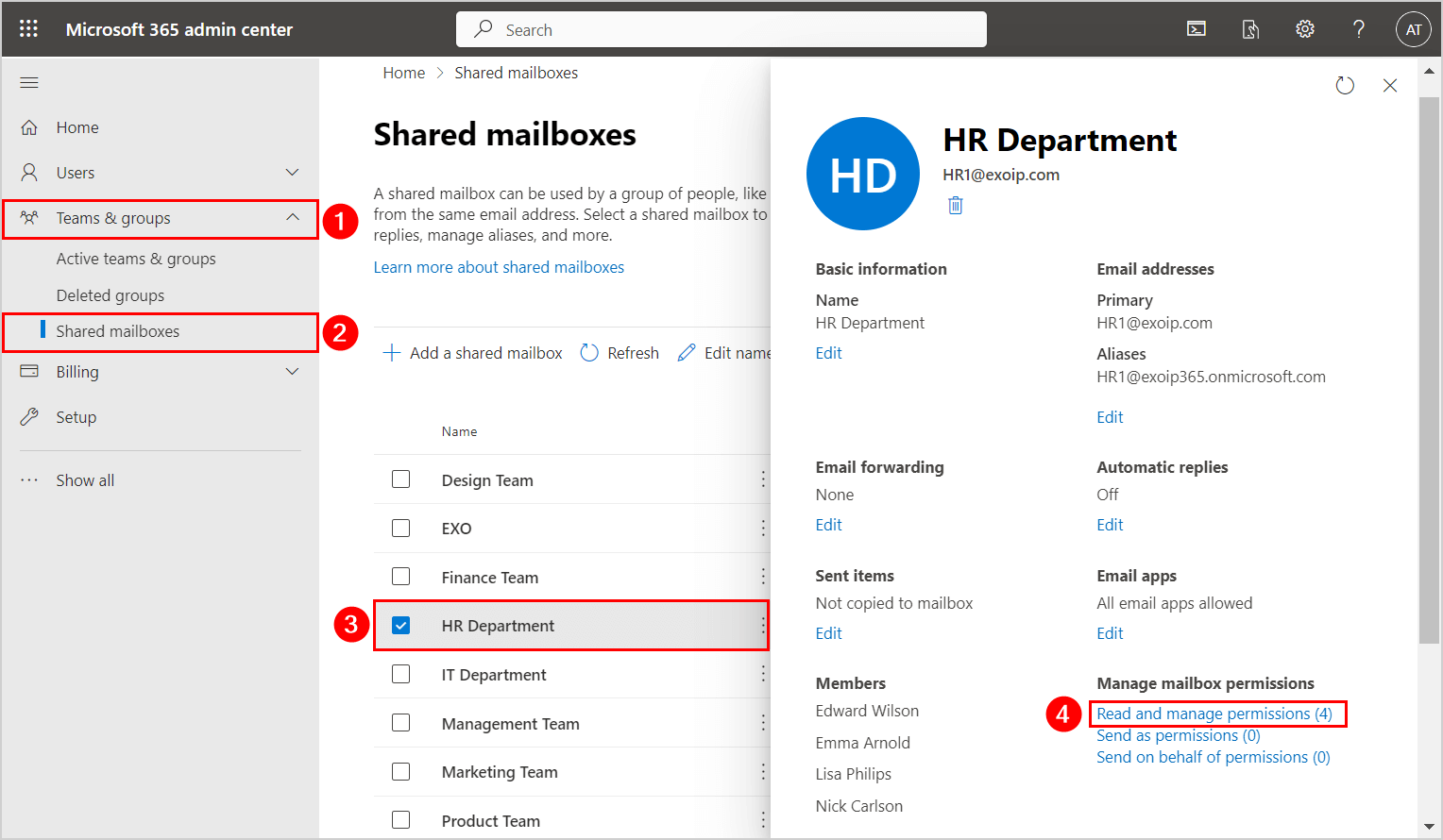This screenshot has height=840, width=1443.
Task: Open more actions for Management Team
Action: click(763, 723)
